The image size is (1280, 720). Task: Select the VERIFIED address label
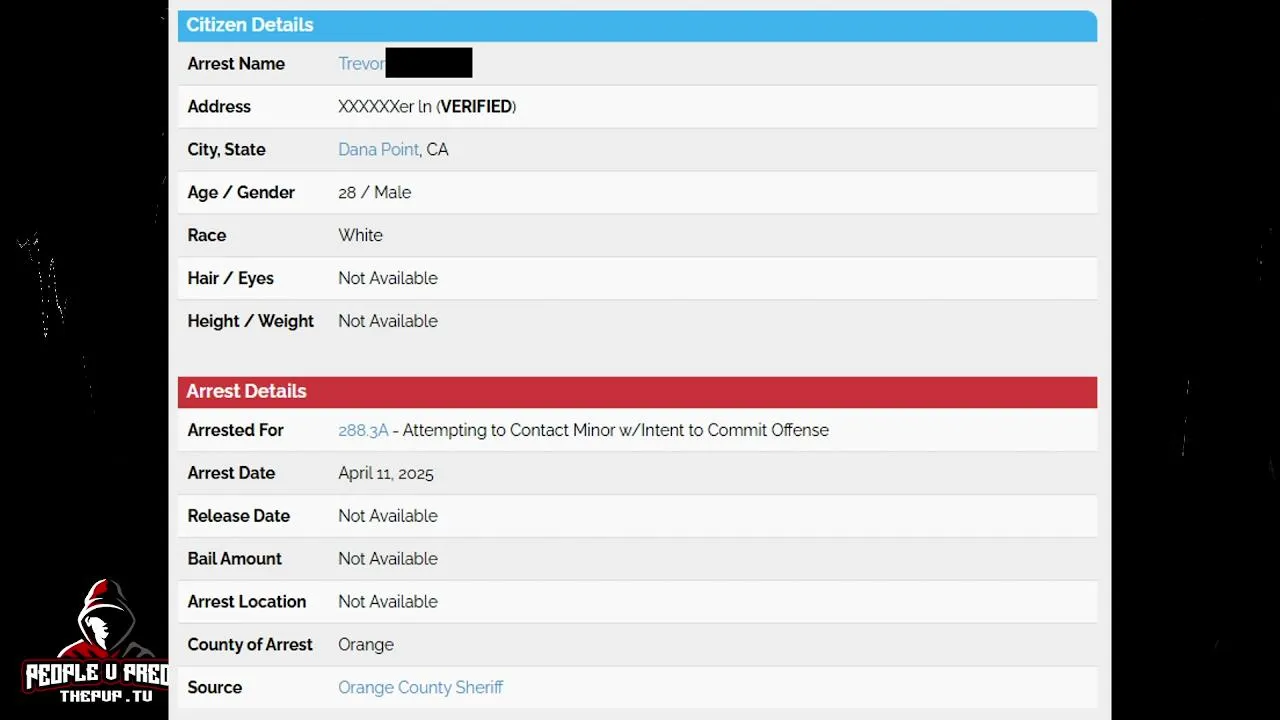pyautogui.click(x=477, y=107)
